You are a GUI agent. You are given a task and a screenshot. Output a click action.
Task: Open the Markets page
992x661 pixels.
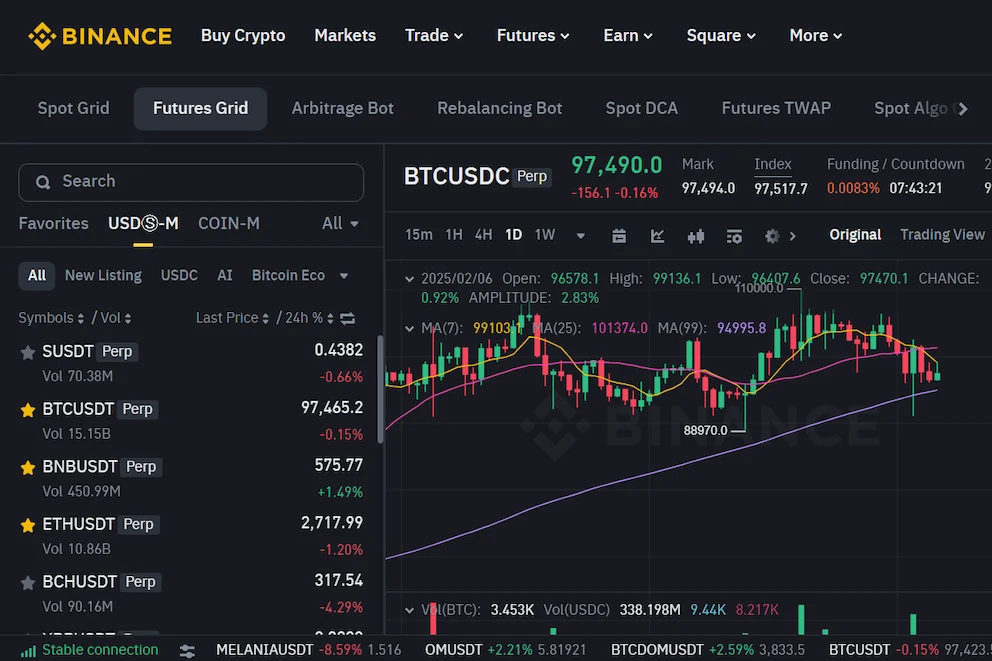(345, 35)
